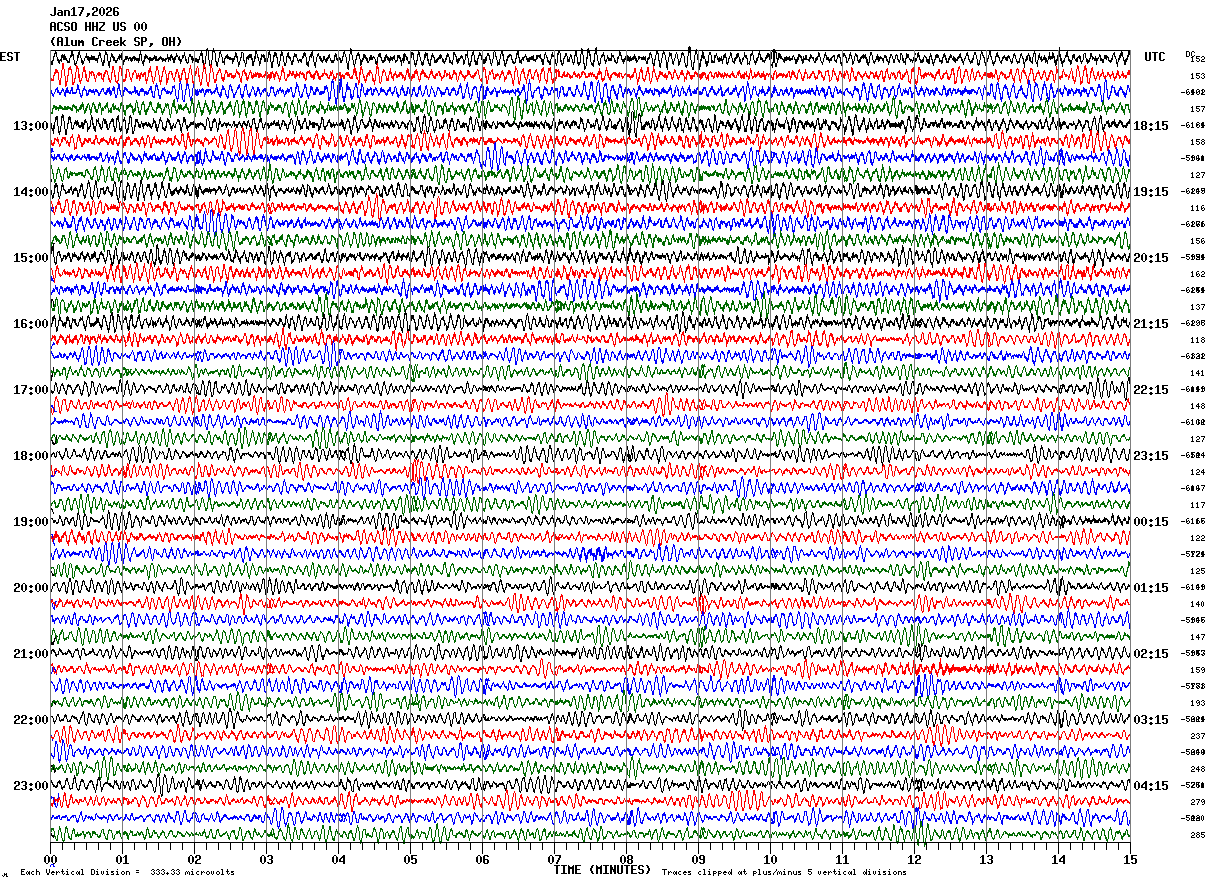Click the '21:15' UTC time label

pyautogui.click(x=1151, y=324)
